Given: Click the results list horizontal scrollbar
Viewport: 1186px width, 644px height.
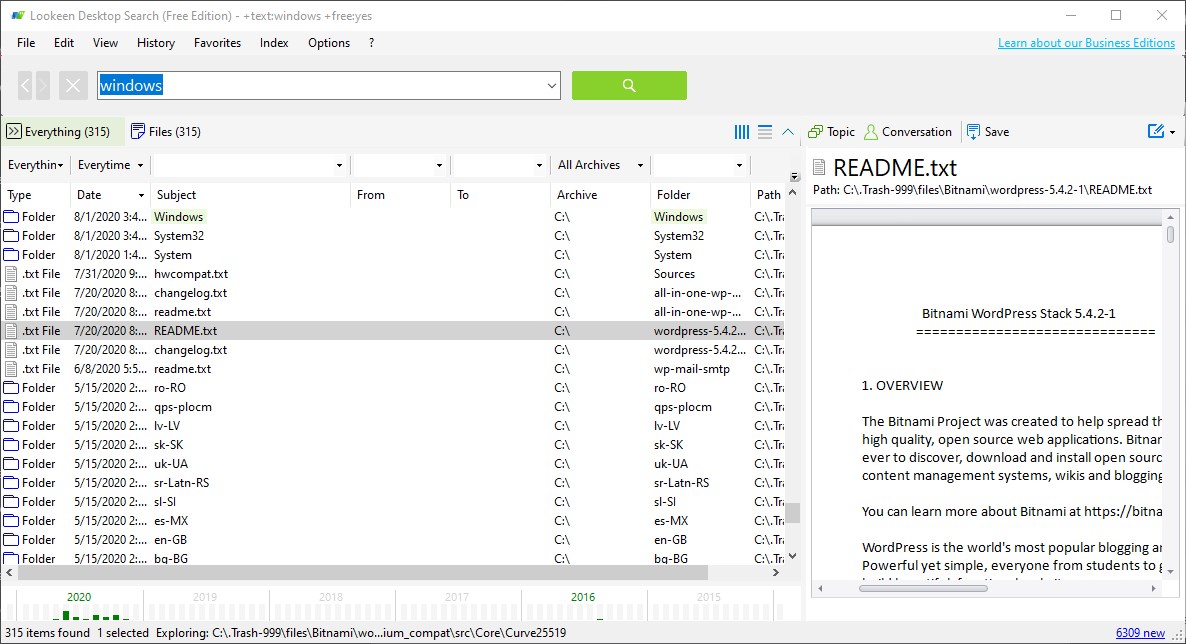Looking at the screenshot, I should 363,573.
